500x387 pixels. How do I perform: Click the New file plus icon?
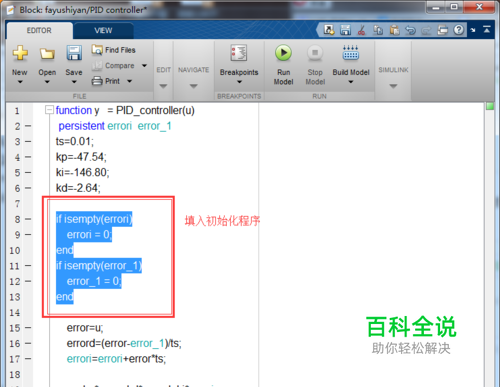[x=20, y=53]
